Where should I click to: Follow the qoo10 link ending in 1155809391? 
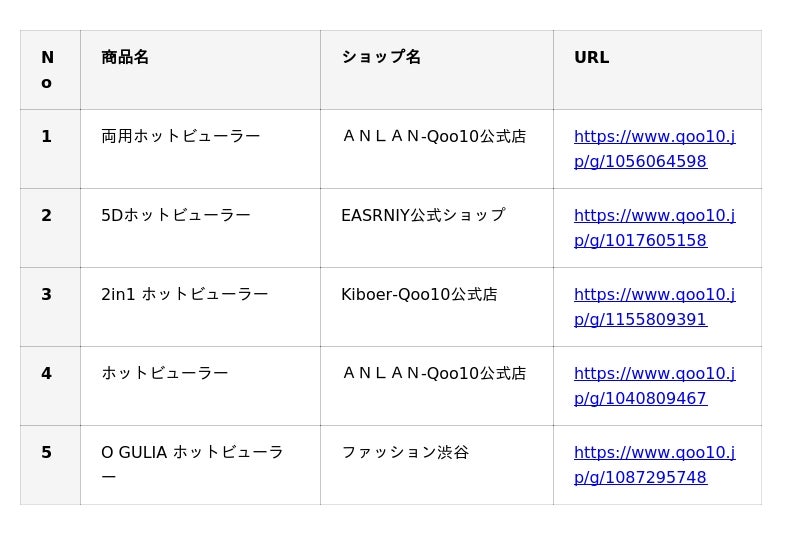(654, 307)
